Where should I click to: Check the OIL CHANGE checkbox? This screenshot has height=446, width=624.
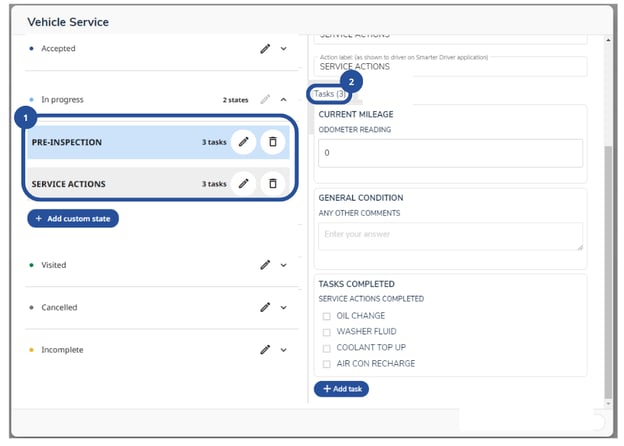[327, 316]
